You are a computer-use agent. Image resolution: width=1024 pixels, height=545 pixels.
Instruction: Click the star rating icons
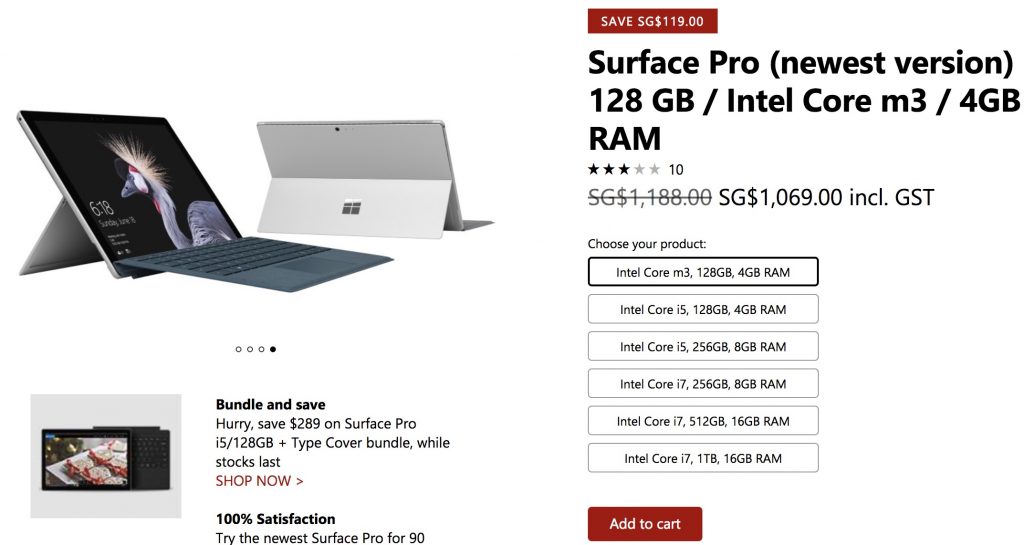pos(624,170)
